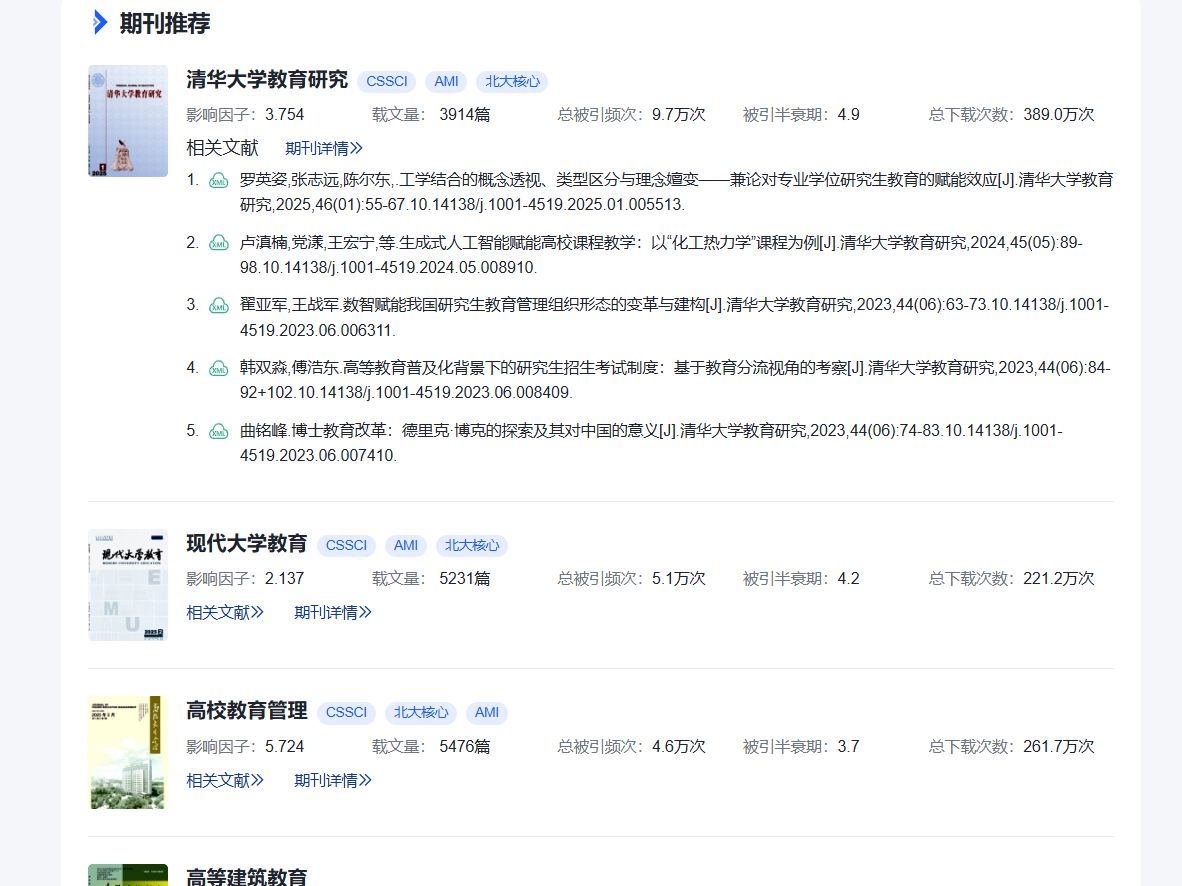Click the 高校教育管理 journal title
The height and width of the screenshot is (886, 1182).
pos(247,711)
